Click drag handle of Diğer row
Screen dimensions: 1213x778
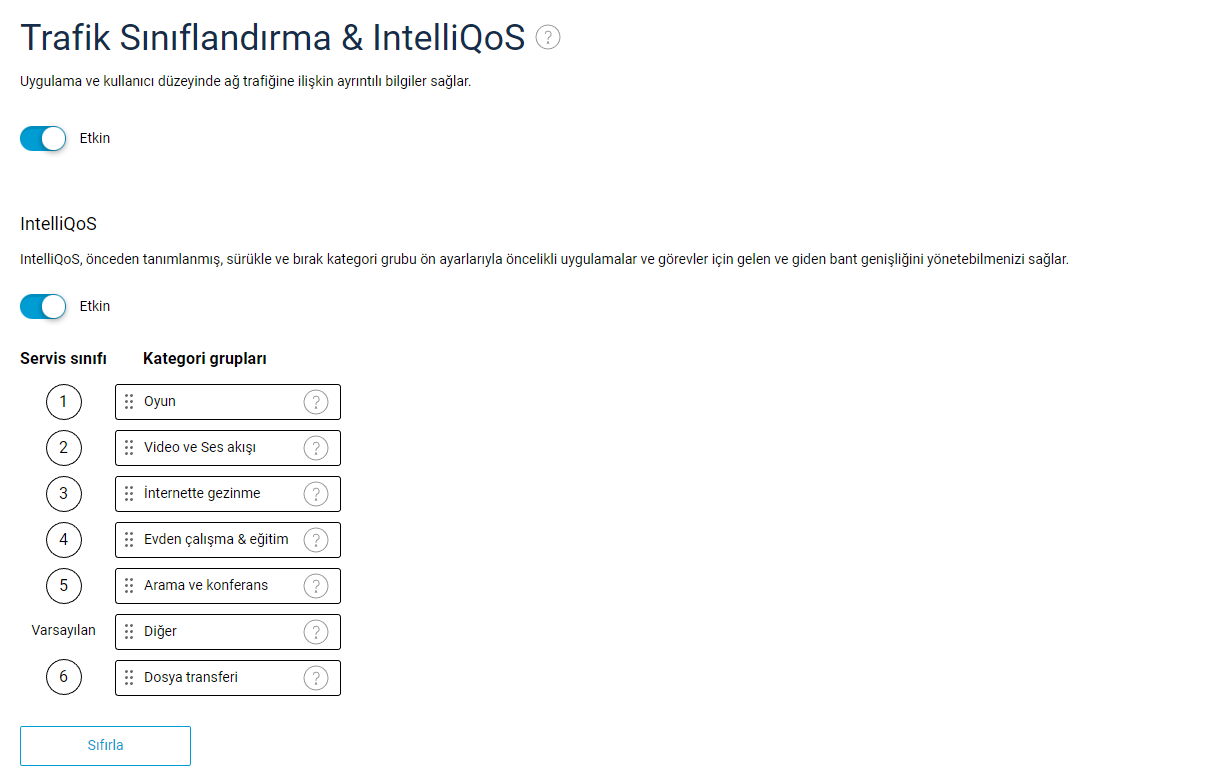pos(129,632)
